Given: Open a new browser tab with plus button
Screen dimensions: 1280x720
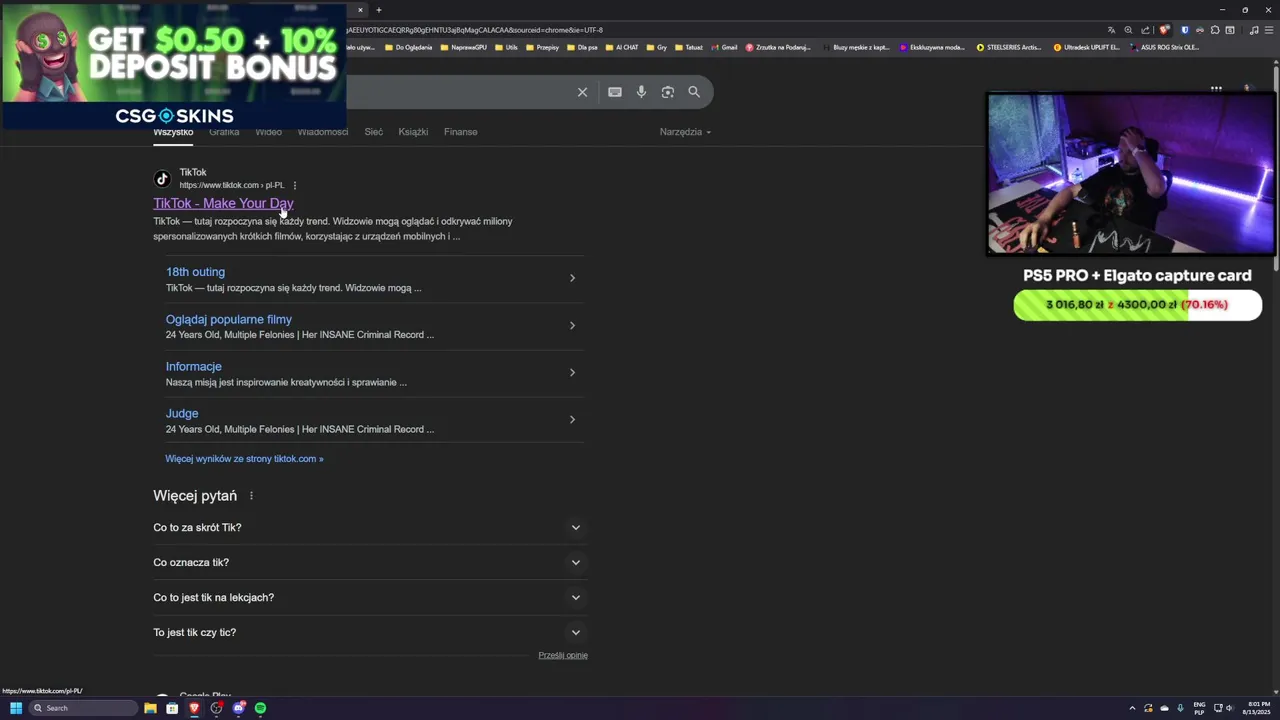Looking at the screenshot, I should tap(379, 10).
